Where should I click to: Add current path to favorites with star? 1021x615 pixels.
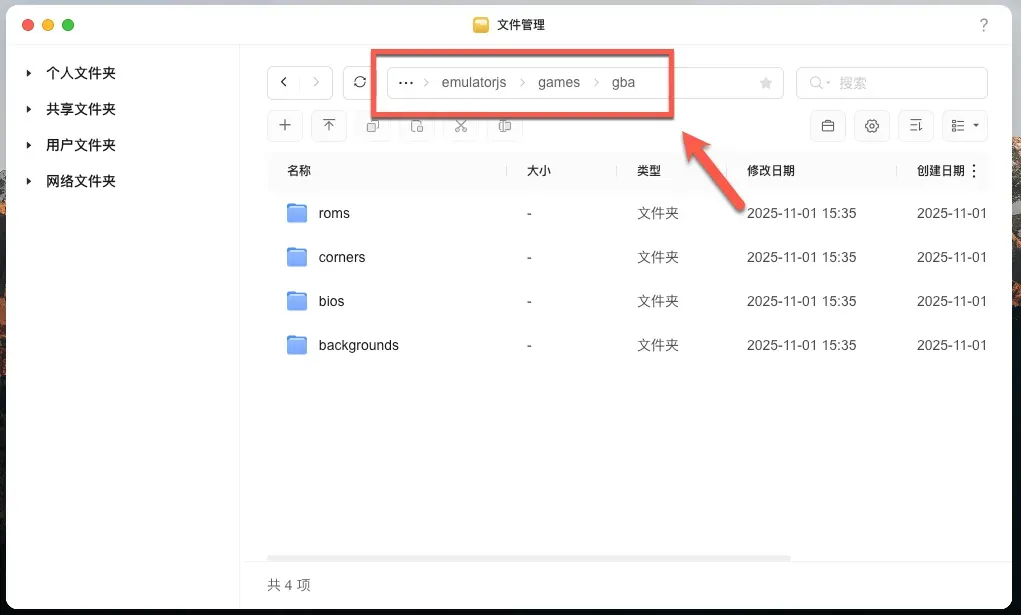(x=766, y=83)
